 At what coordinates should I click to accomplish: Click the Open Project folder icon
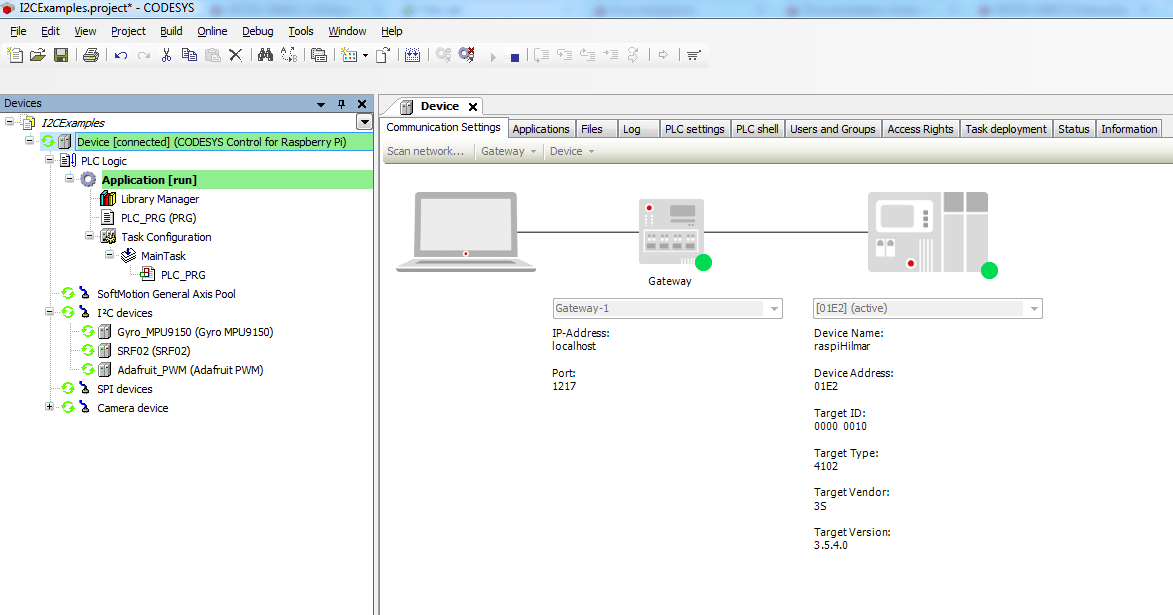(x=38, y=55)
